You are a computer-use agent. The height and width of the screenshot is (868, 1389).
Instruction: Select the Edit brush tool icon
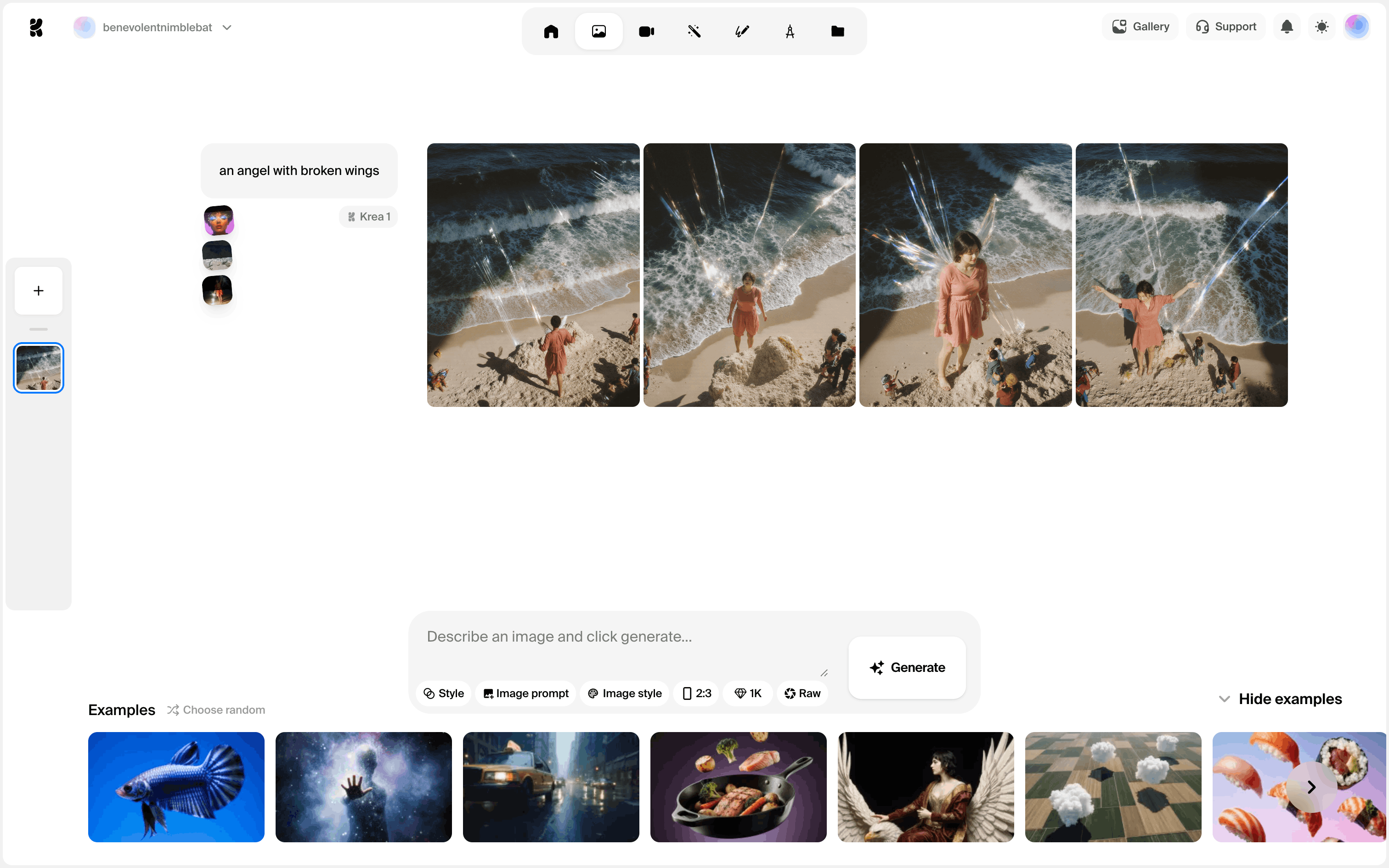coord(742,31)
